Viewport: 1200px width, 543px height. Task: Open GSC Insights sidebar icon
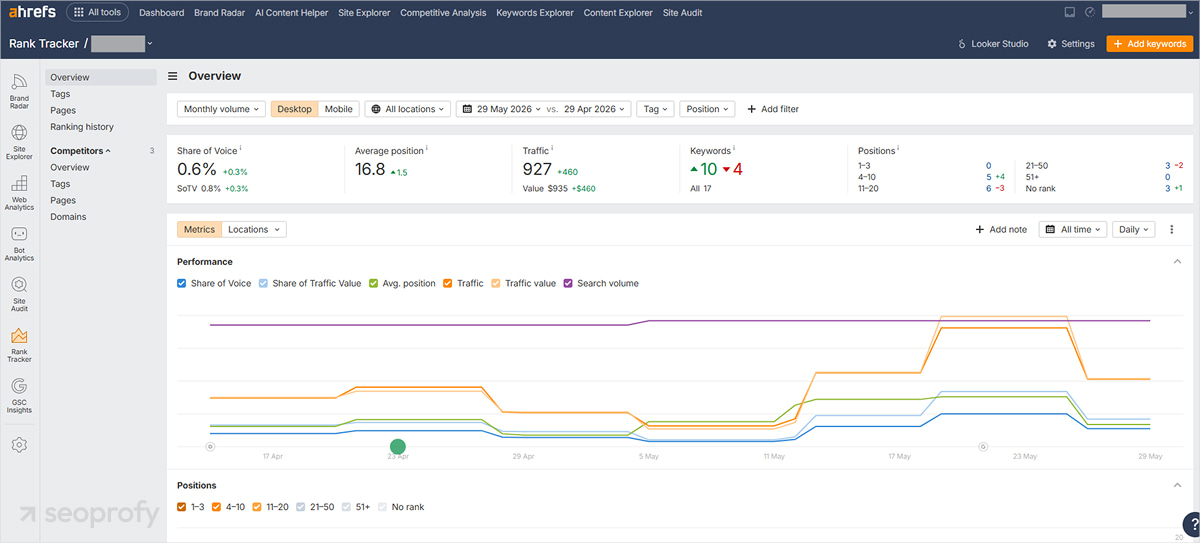coord(19,397)
